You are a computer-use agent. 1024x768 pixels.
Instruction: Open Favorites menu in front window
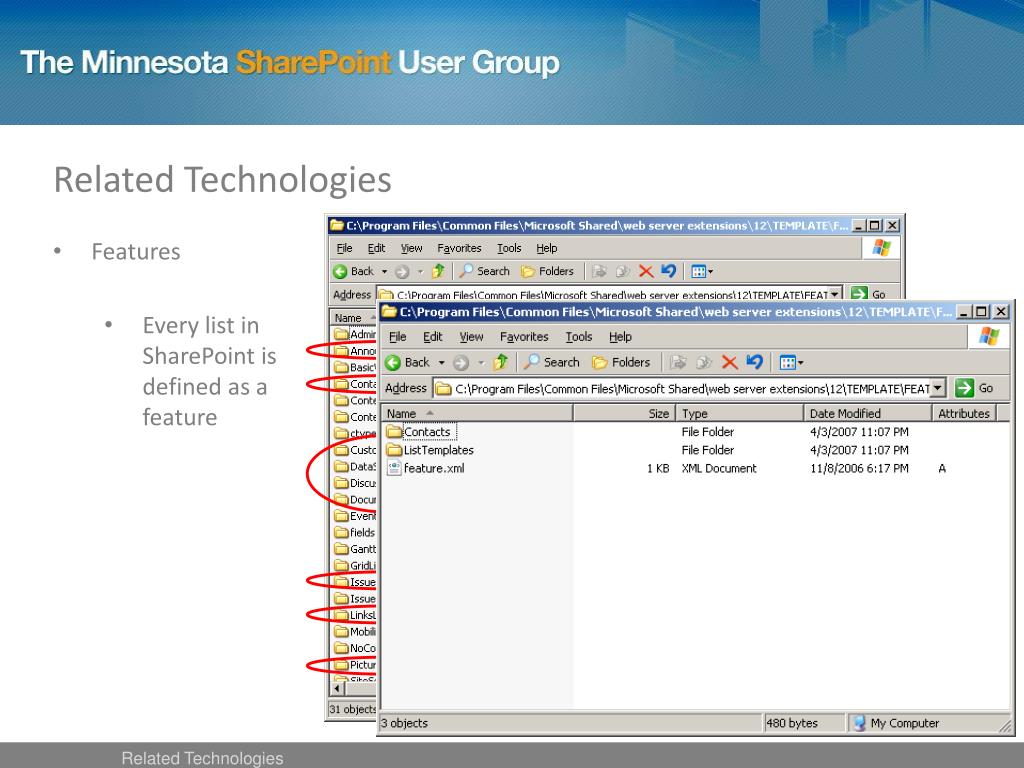pos(524,336)
